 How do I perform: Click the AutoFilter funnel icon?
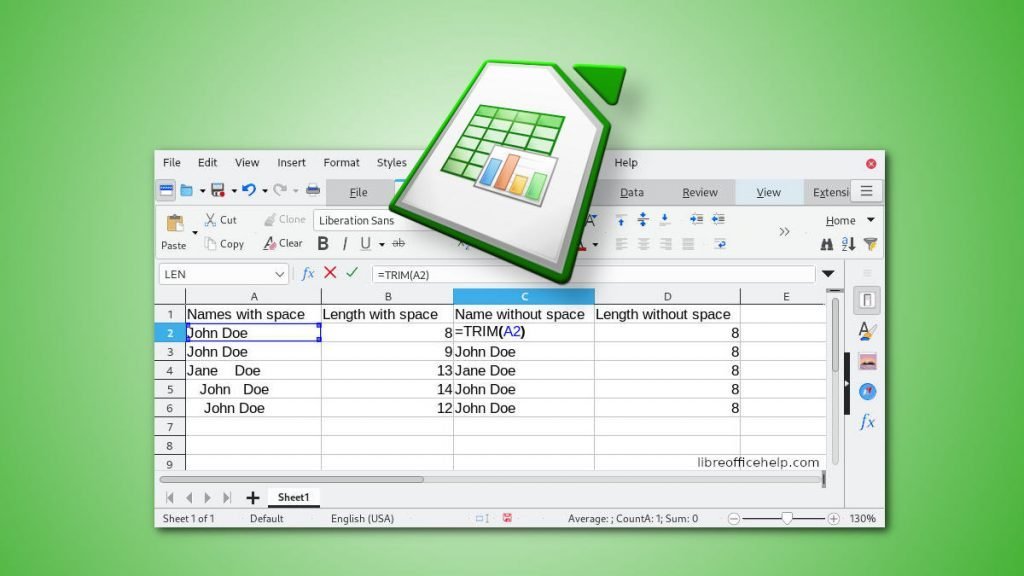tap(871, 244)
